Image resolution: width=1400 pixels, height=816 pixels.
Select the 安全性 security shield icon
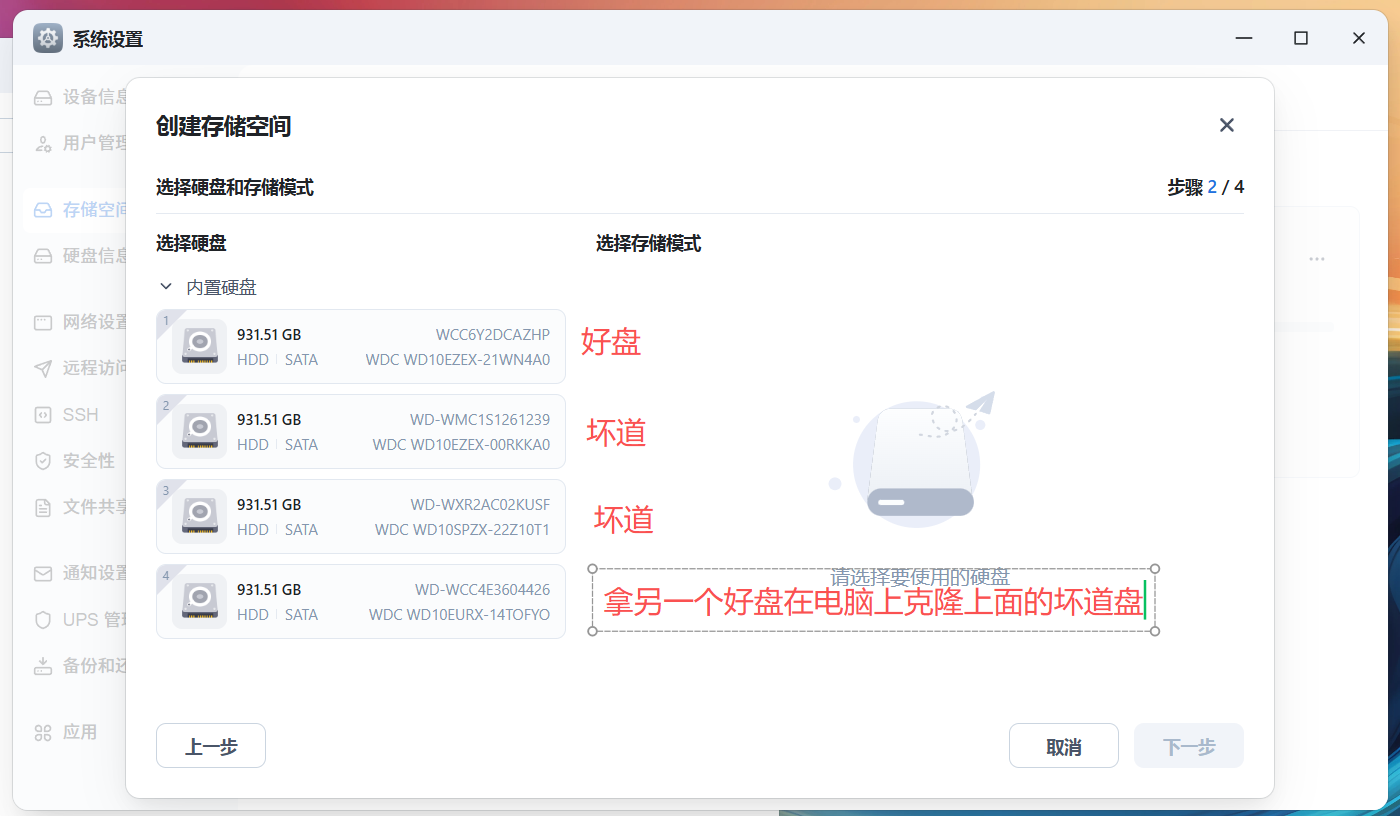tap(42, 460)
